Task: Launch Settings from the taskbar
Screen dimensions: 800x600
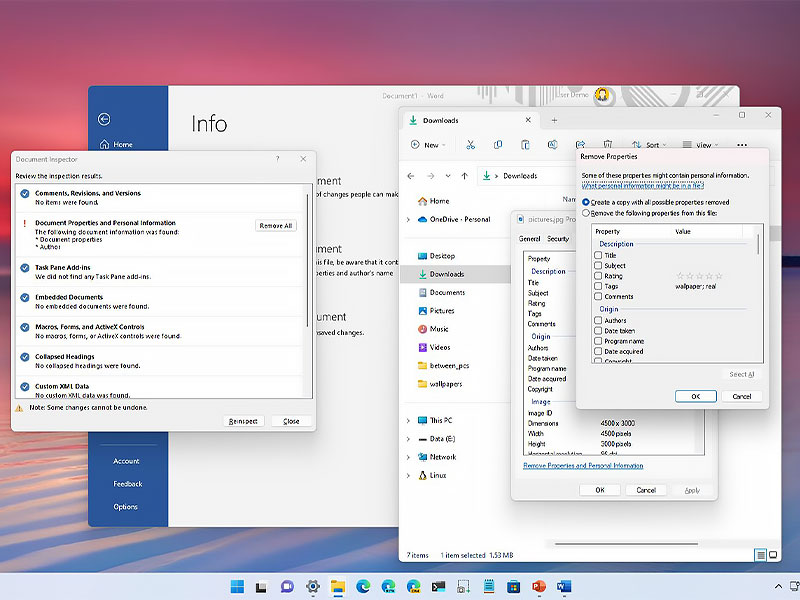Action: [x=313, y=587]
